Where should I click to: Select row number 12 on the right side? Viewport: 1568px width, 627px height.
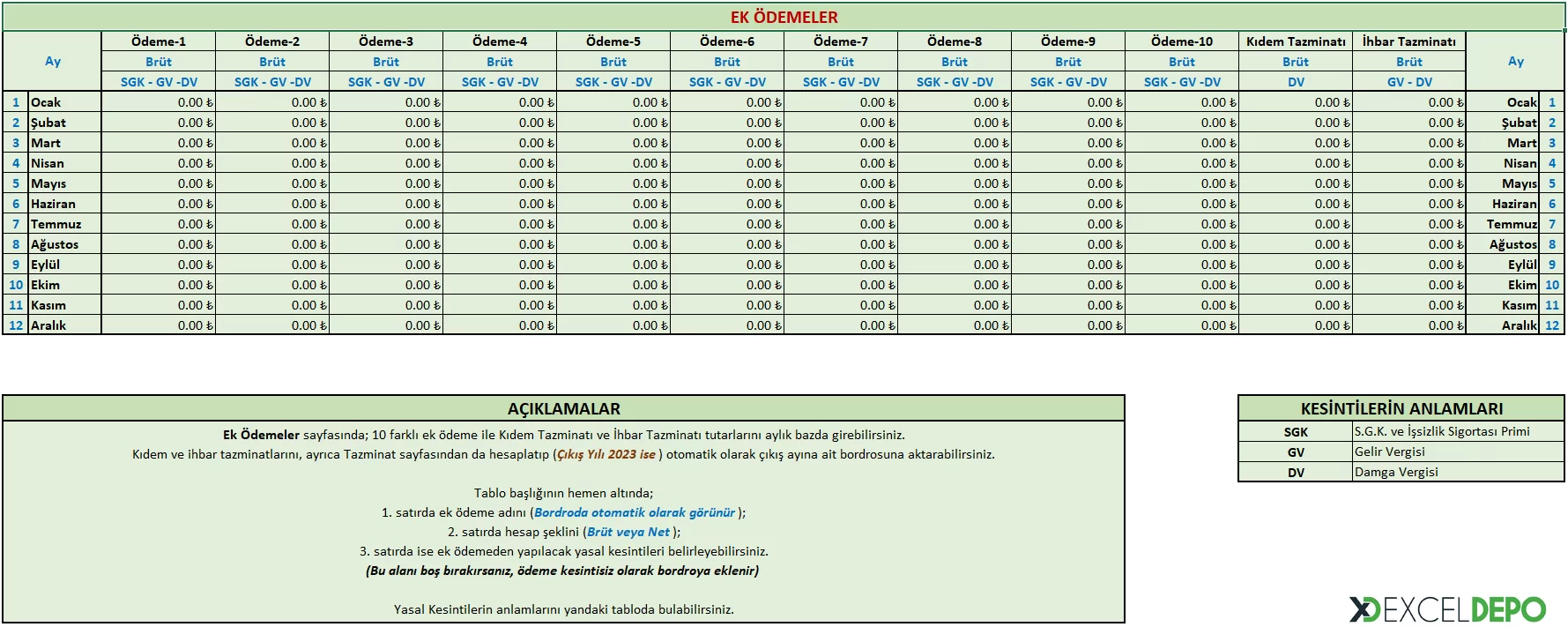point(1552,325)
